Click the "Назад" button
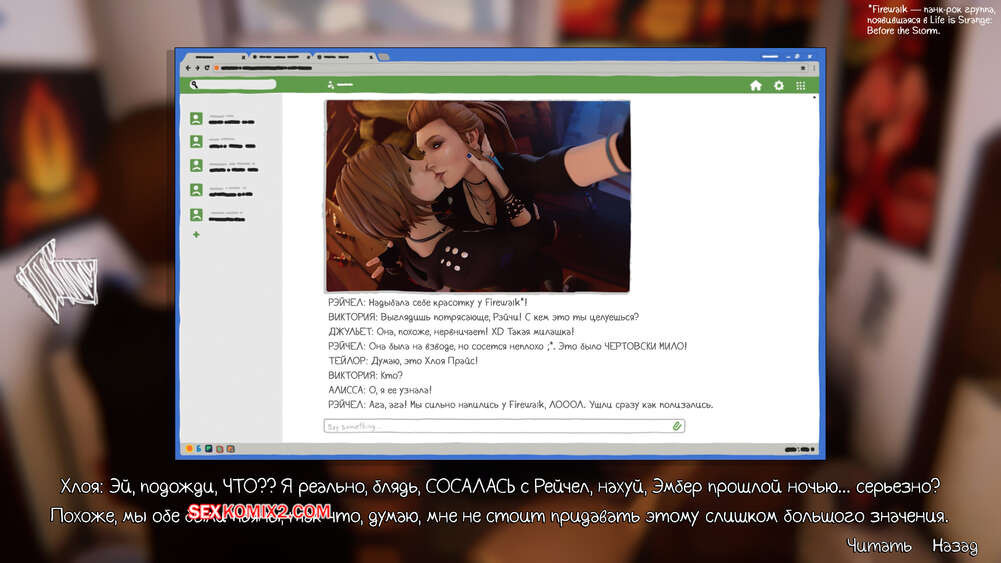This screenshot has height=563, width=1001. pos(954,546)
